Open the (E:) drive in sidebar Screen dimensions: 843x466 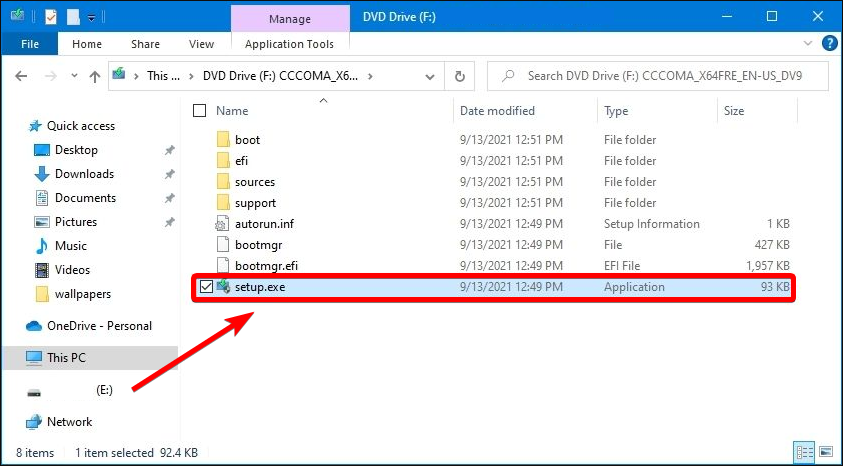pos(104,390)
